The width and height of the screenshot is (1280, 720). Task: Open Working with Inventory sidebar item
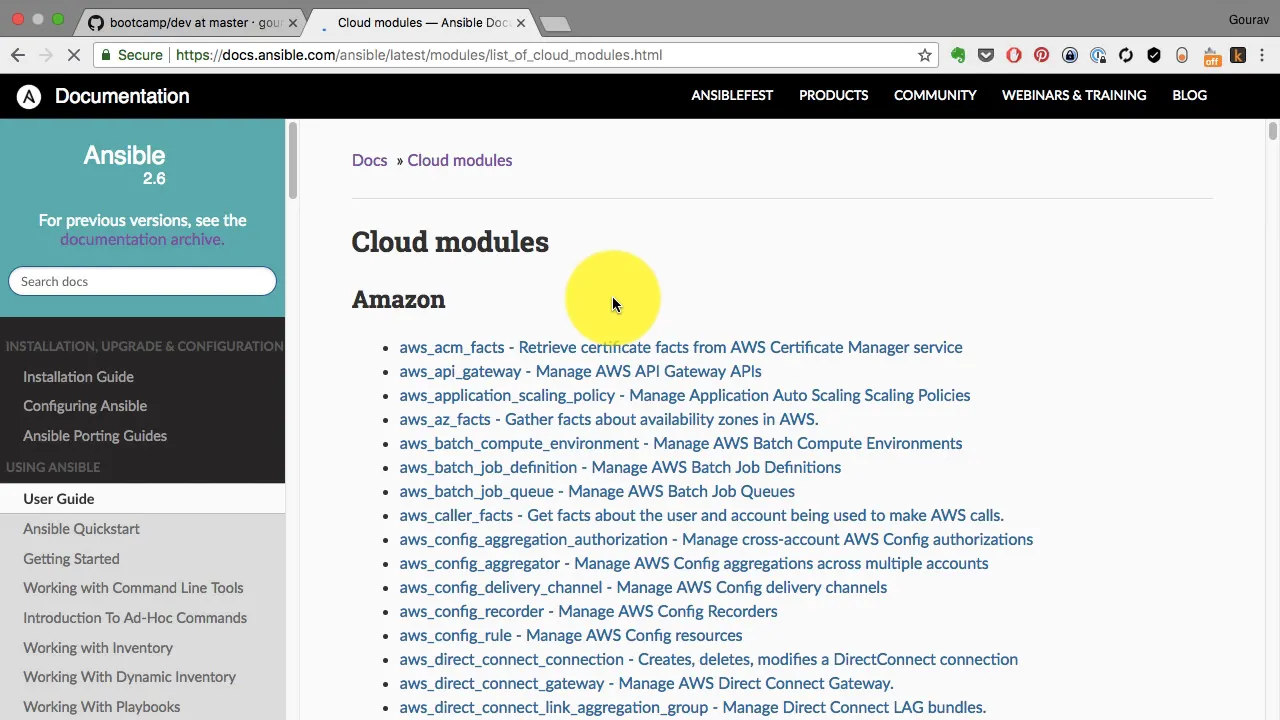pos(98,648)
